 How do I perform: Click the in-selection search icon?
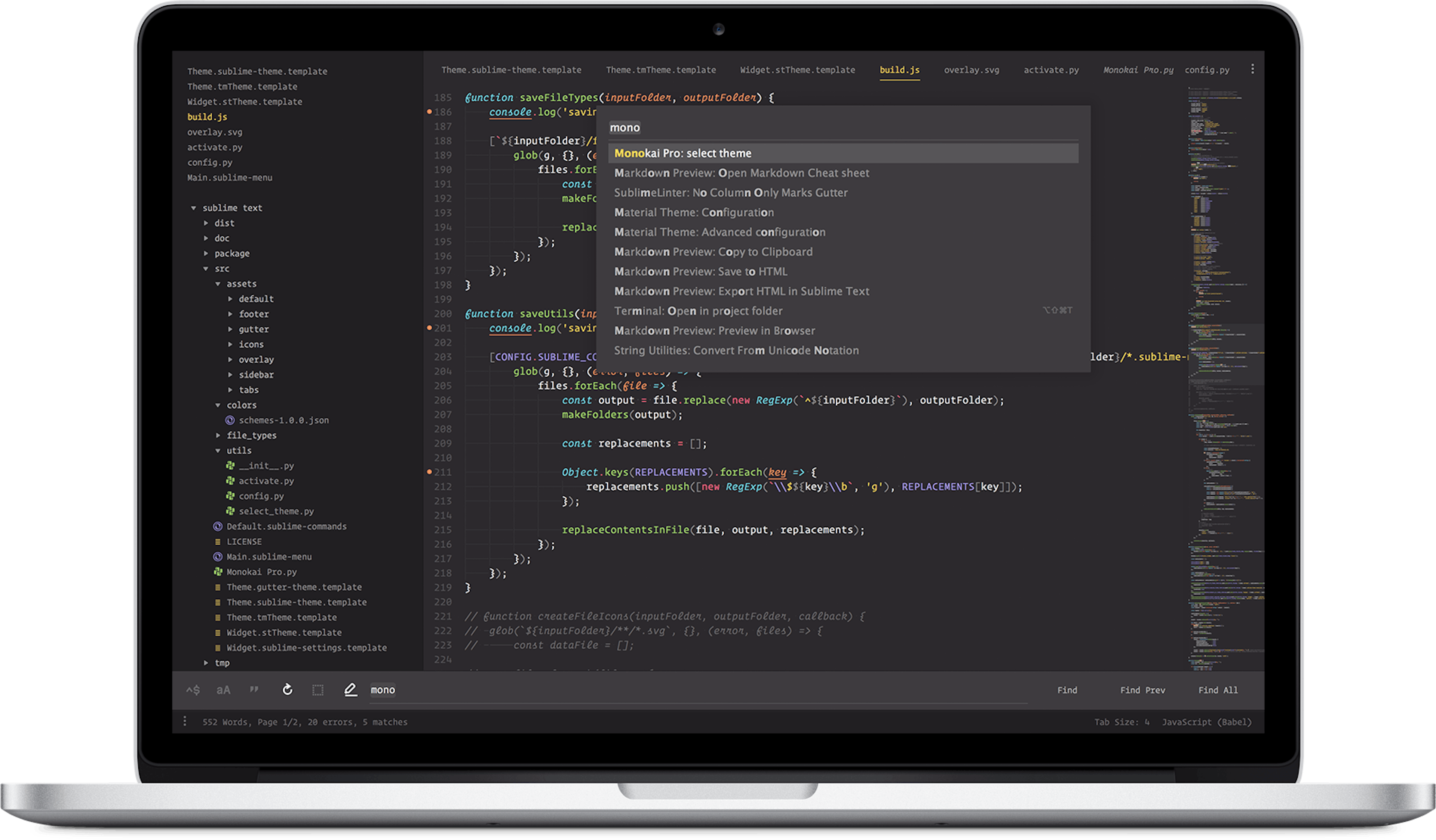click(318, 690)
